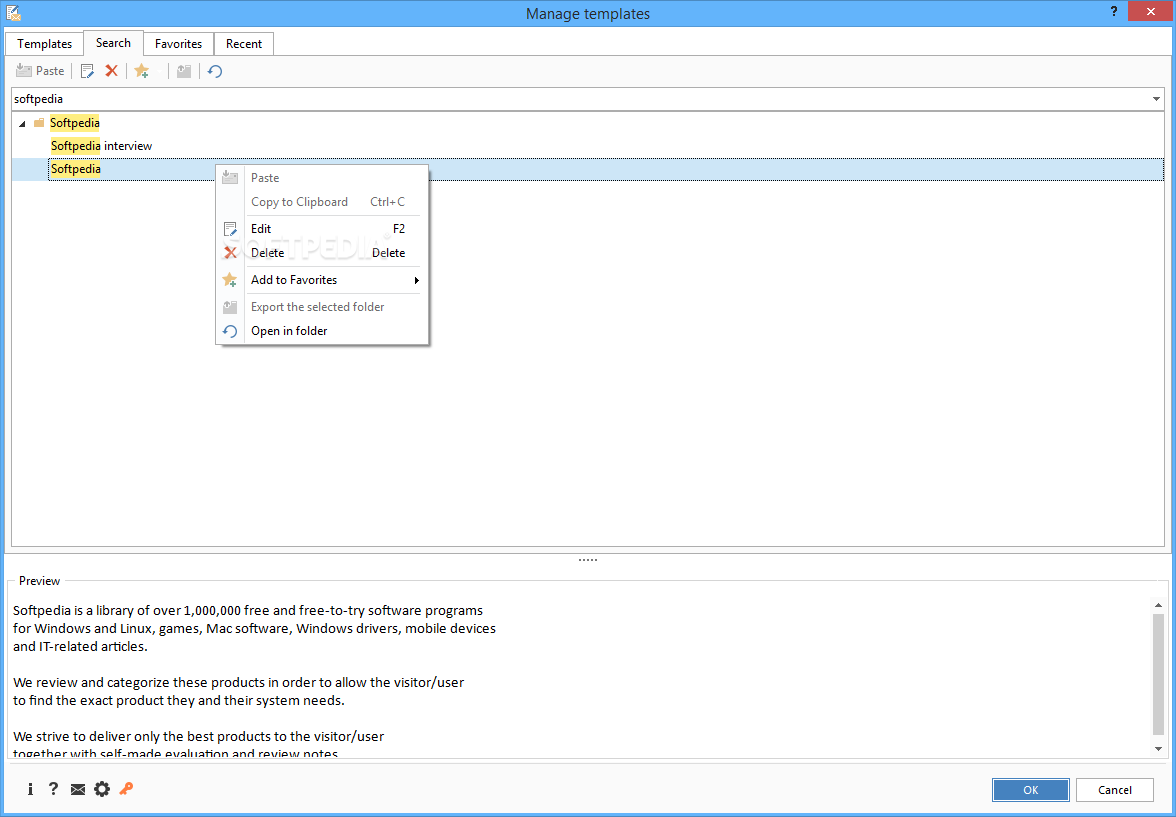Click the Preview group label
This screenshot has width=1176, height=817.
click(x=39, y=581)
